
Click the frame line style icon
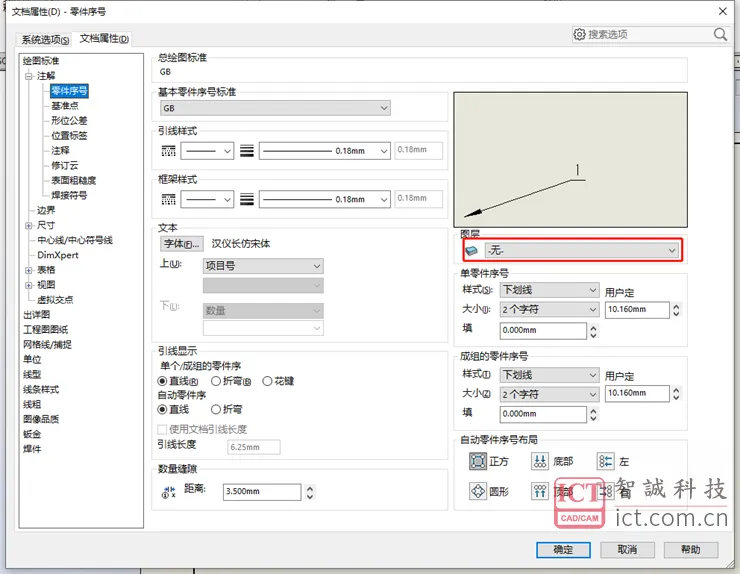point(168,199)
